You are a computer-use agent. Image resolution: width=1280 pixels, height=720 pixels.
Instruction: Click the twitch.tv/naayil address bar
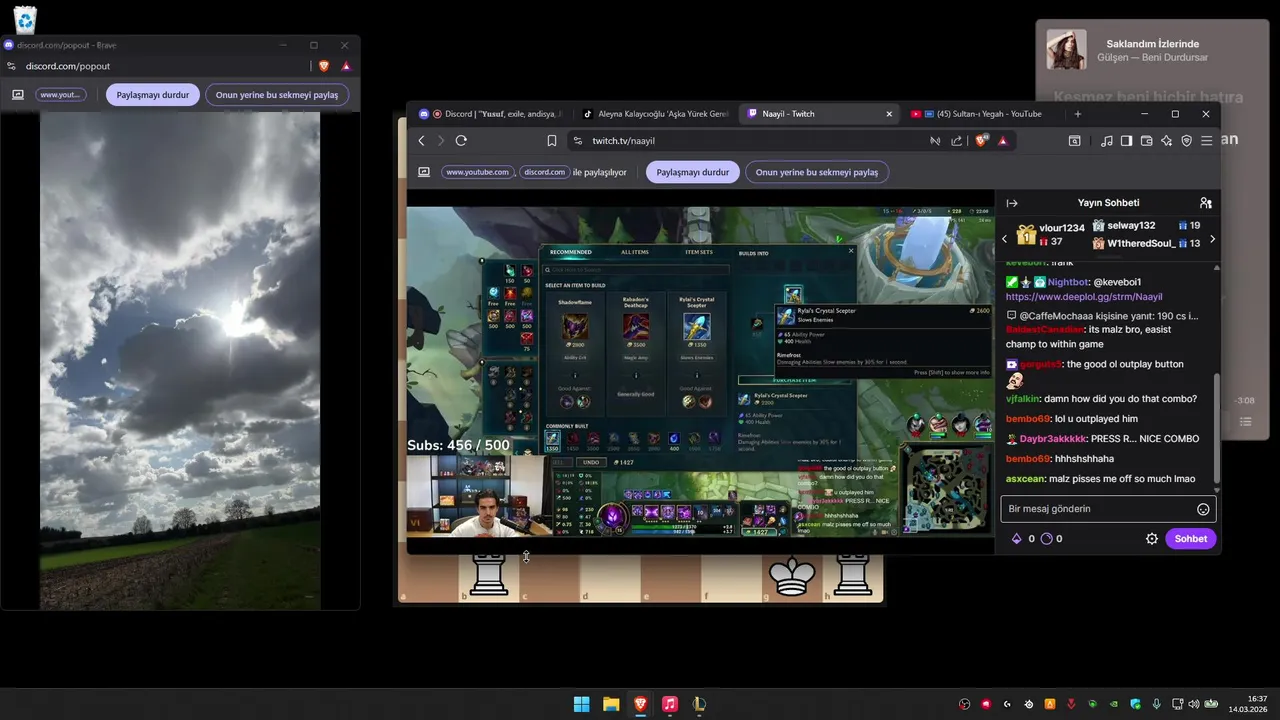[x=750, y=141]
